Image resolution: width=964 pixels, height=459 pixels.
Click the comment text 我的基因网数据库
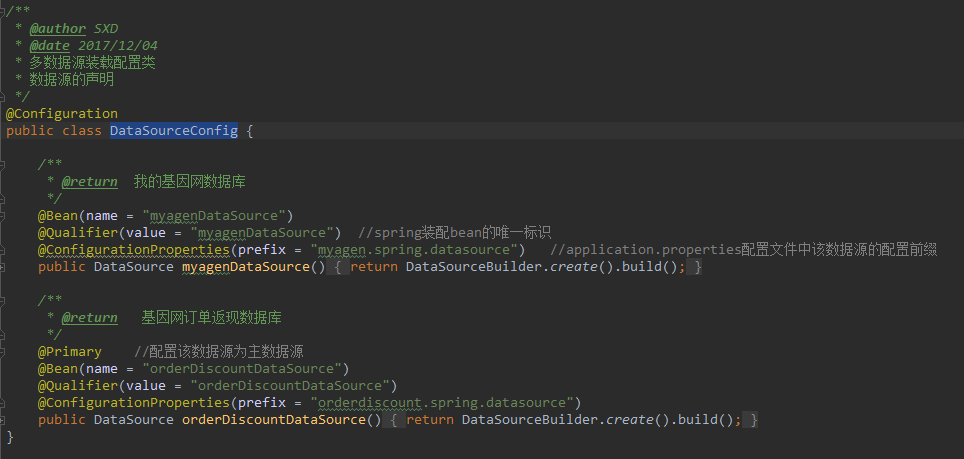click(x=190, y=182)
